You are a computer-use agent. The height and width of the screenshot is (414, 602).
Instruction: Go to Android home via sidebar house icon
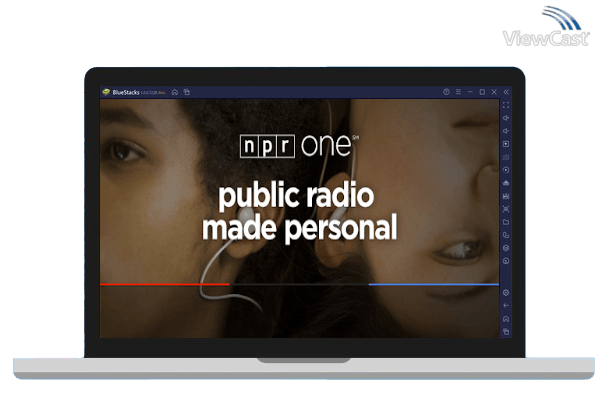(506, 319)
